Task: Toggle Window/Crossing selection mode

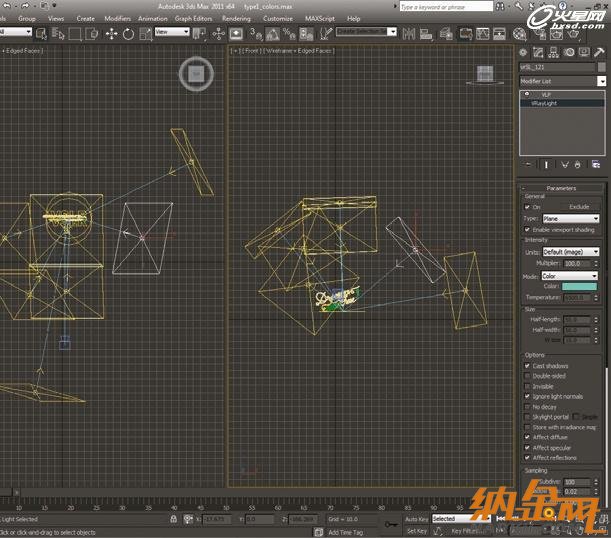Action: (x=92, y=34)
